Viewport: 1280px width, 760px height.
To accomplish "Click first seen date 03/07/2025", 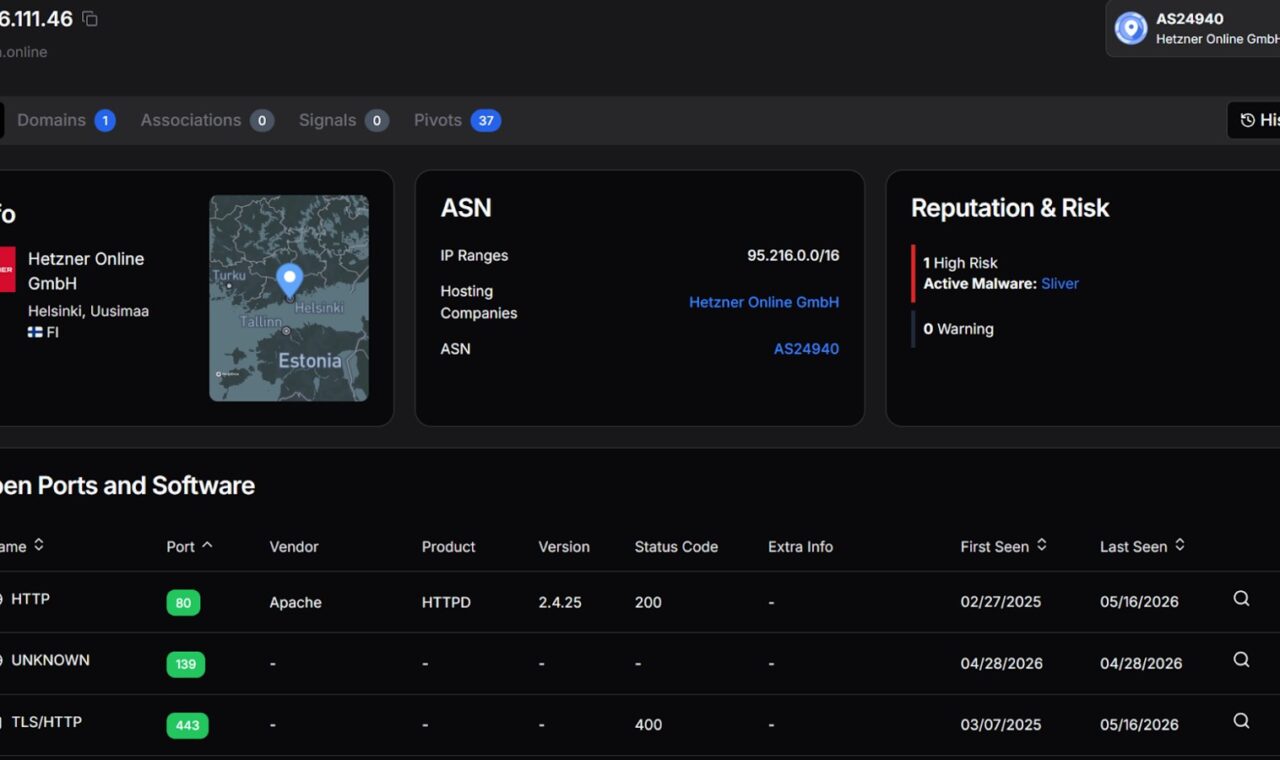I will tap(1001, 724).
